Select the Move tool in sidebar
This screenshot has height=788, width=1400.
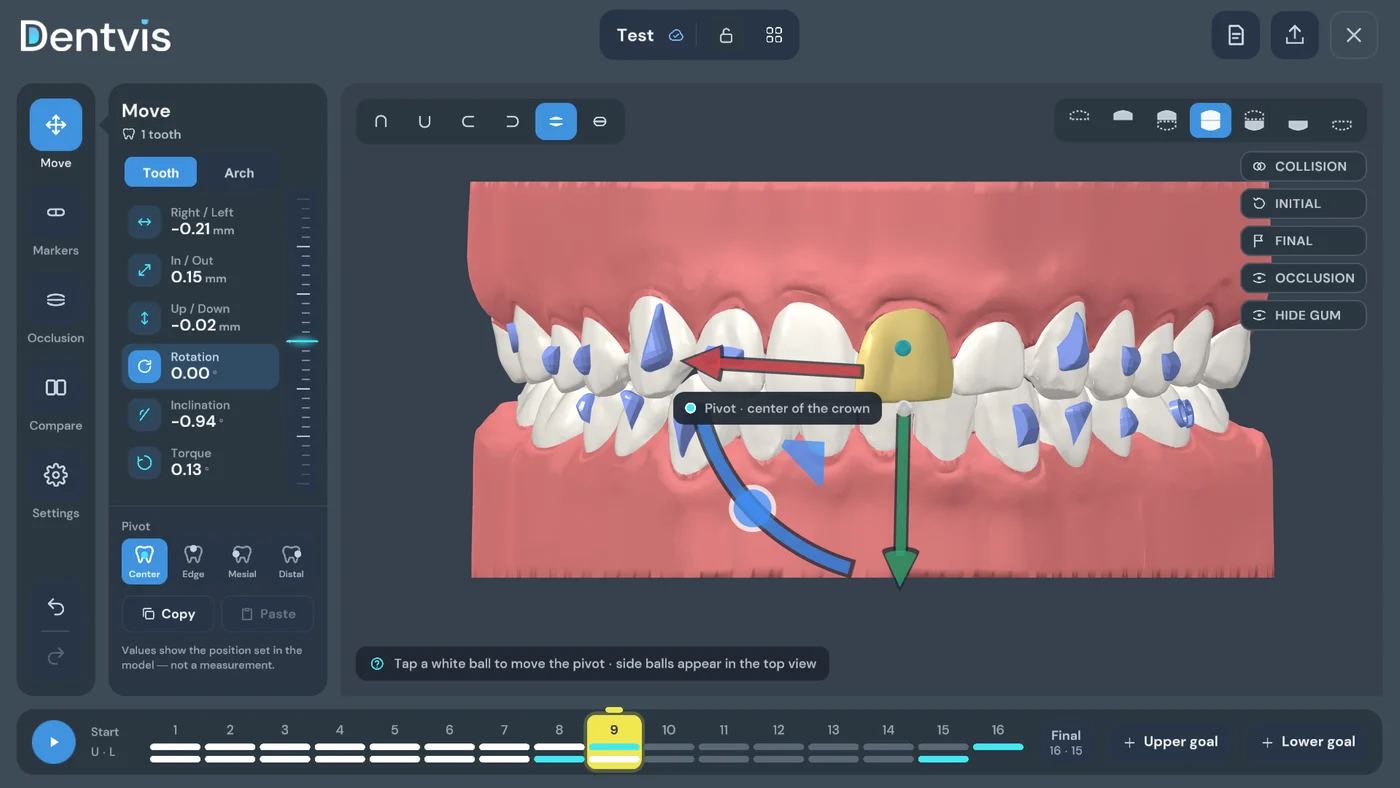click(x=56, y=125)
